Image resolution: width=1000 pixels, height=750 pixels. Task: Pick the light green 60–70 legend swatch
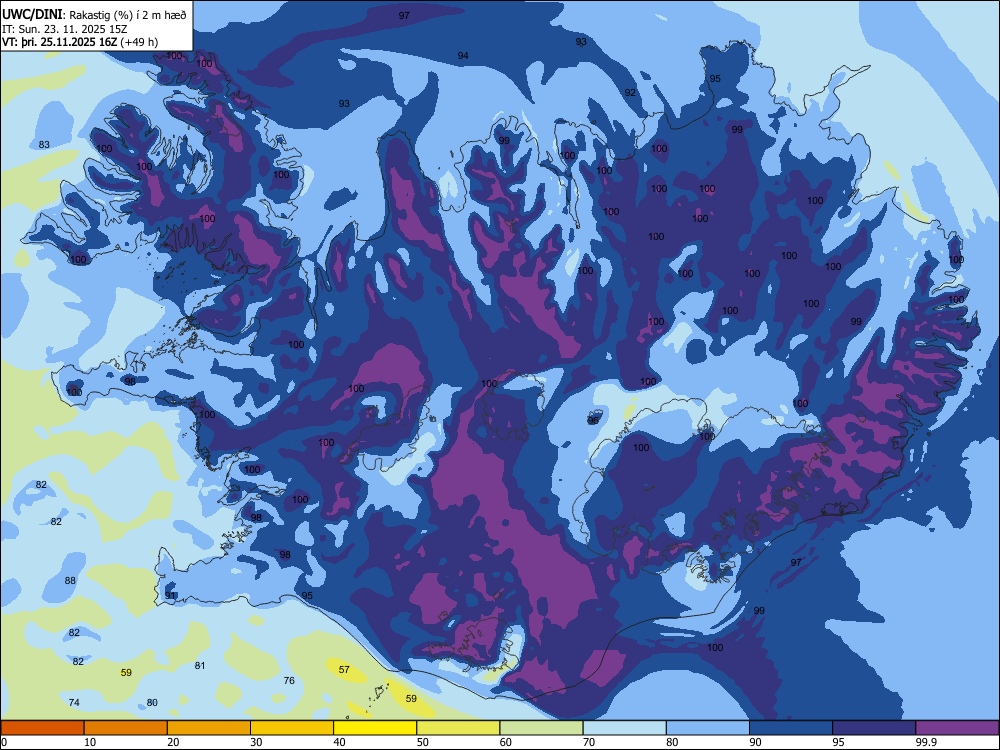[x=541, y=728]
